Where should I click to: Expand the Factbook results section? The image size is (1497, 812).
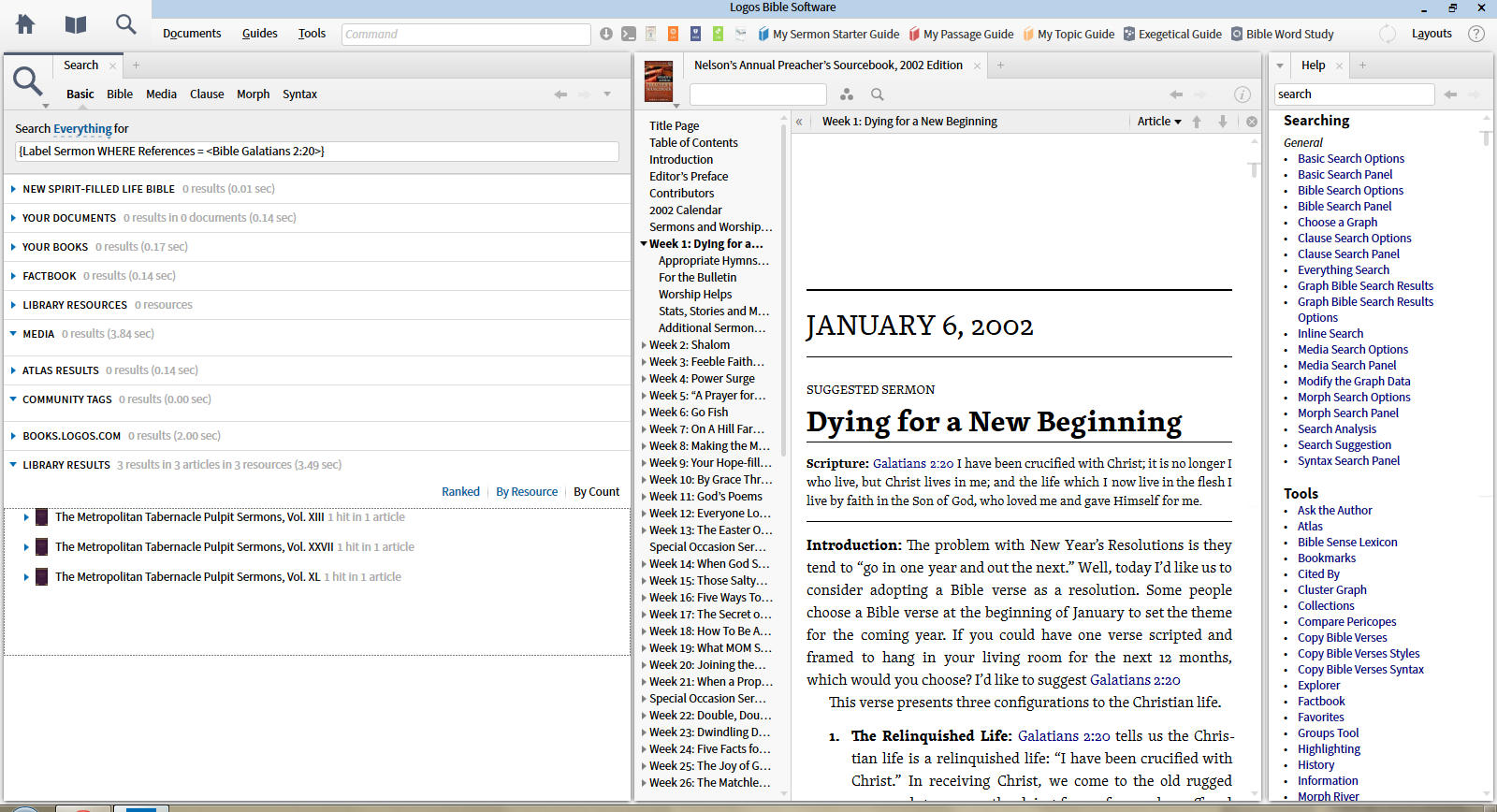[13, 276]
